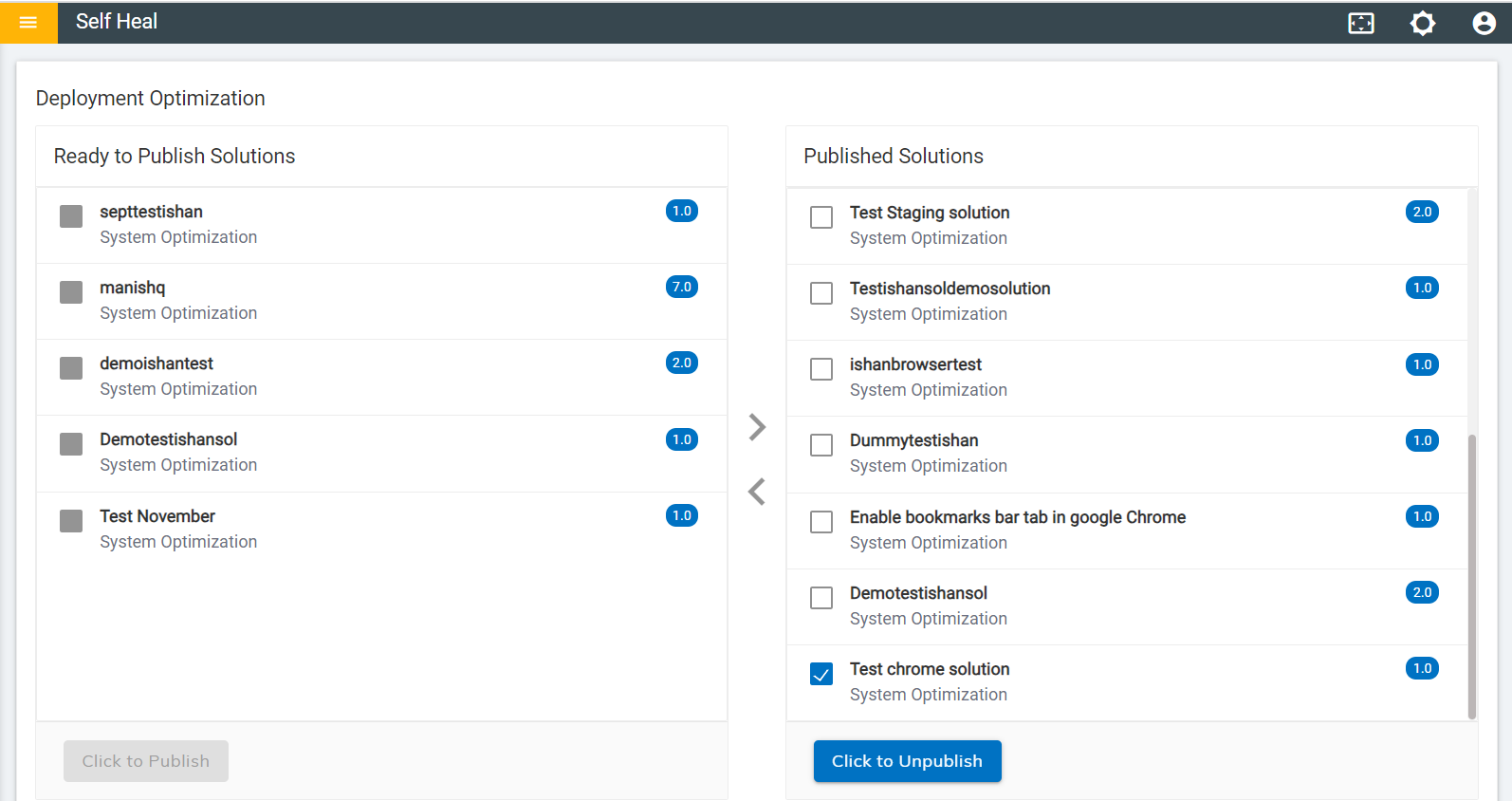Image resolution: width=1512 pixels, height=801 pixels.
Task: Click the fullscreen toggle icon
Action: click(x=1361, y=23)
